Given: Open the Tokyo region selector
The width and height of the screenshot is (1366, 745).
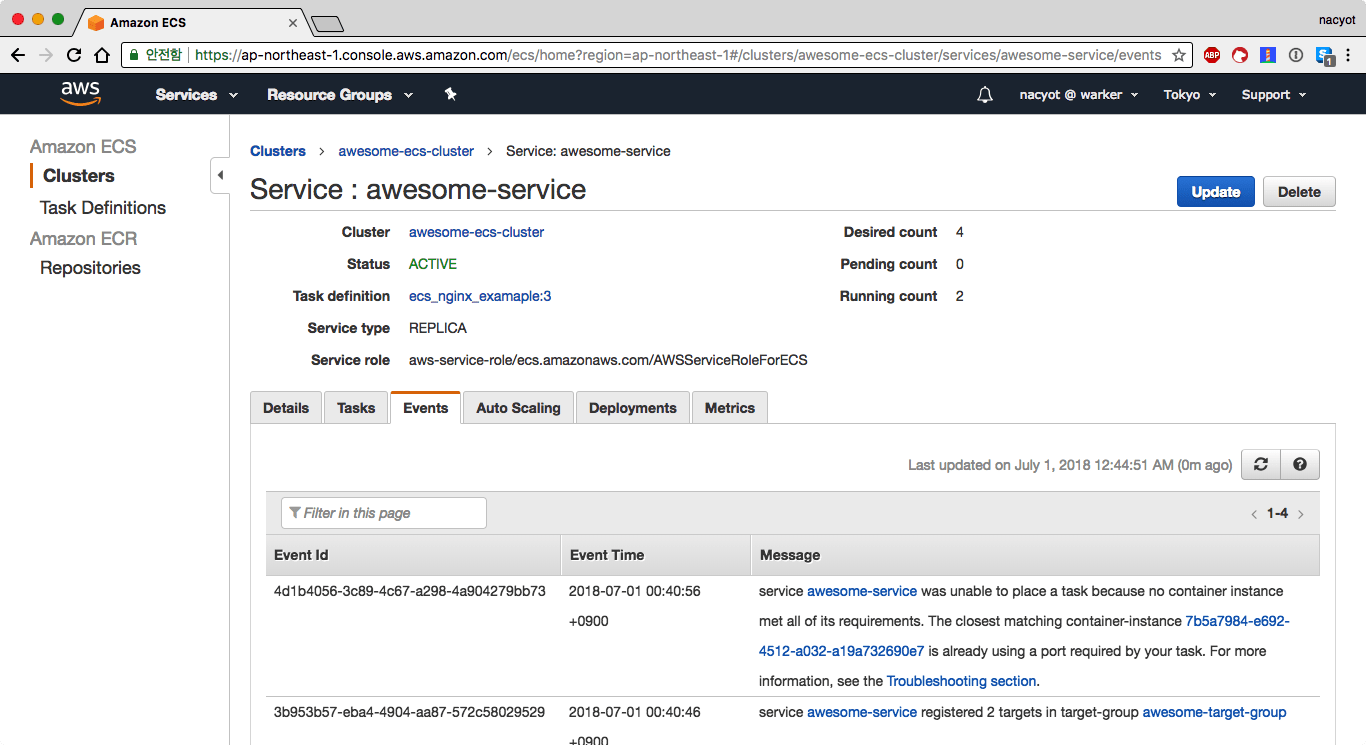Looking at the screenshot, I should click(x=1189, y=95).
